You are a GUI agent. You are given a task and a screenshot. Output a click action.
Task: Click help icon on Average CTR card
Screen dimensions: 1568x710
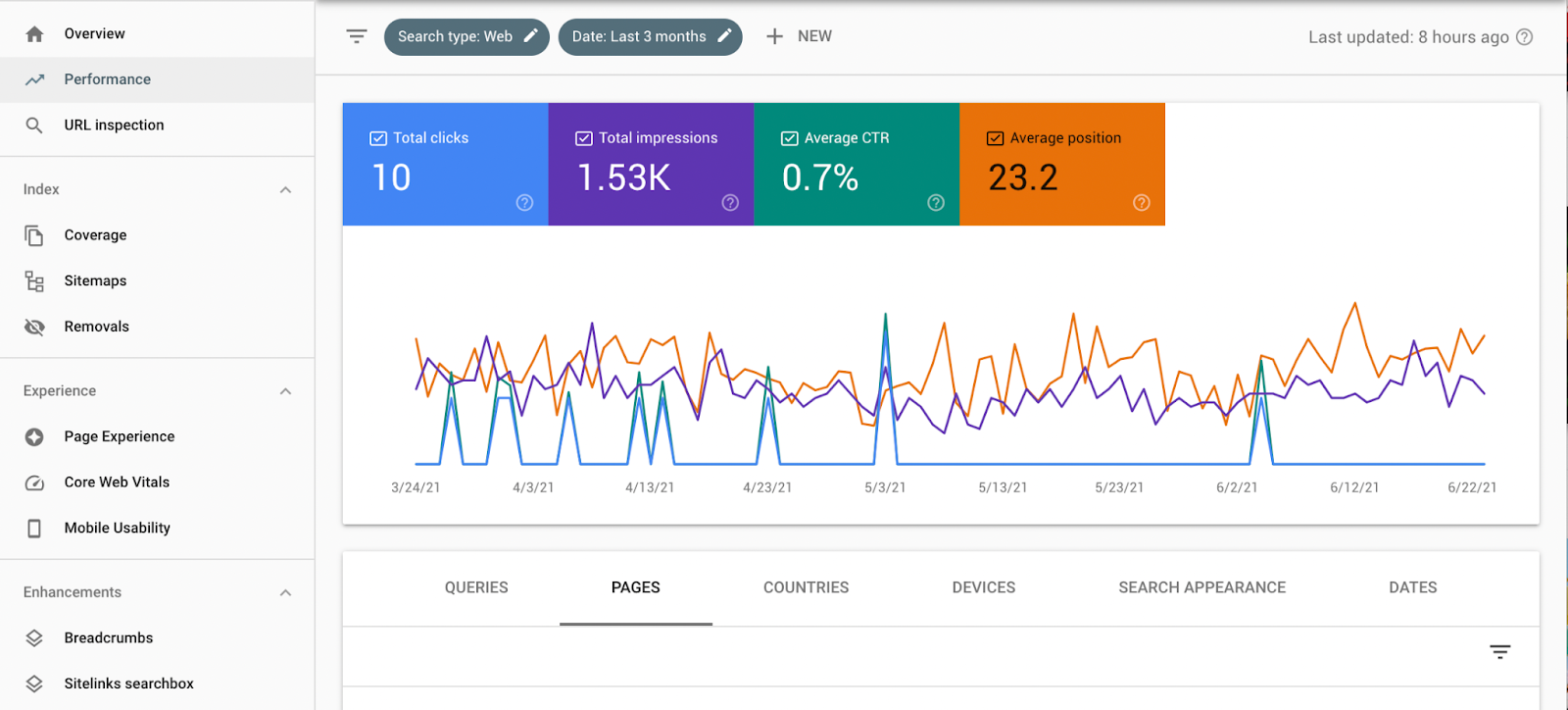[x=936, y=203]
